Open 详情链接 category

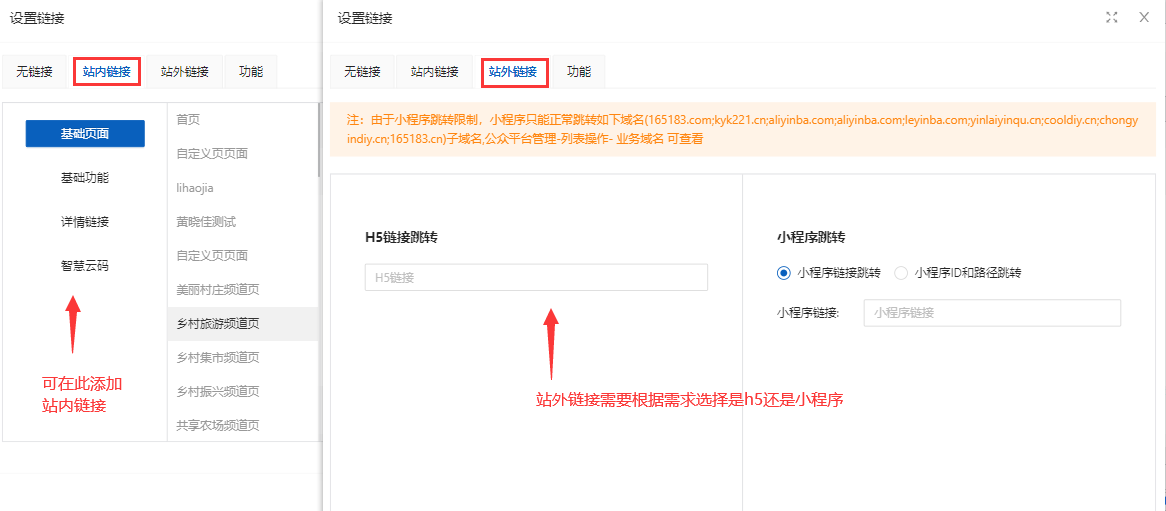(85, 222)
